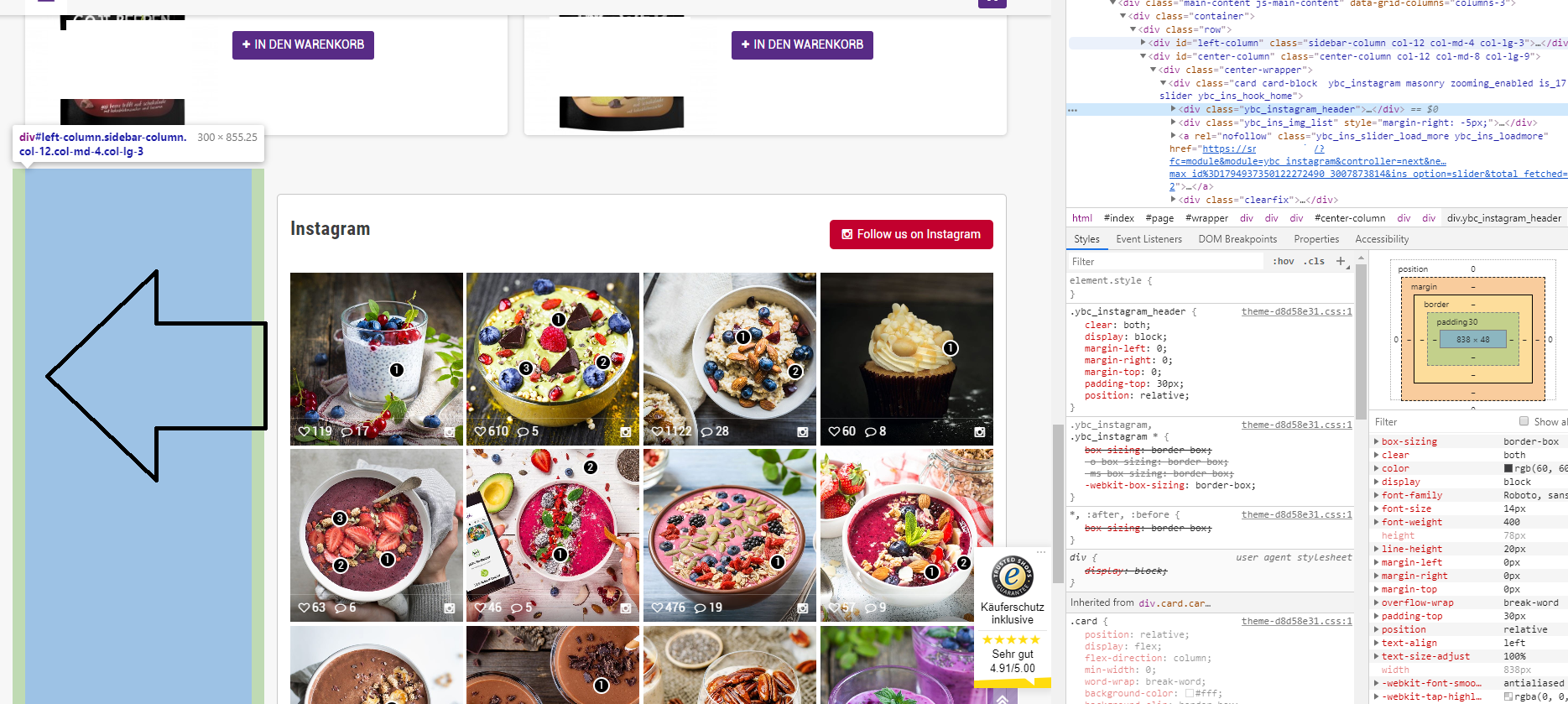Image resolution: width=1568 pixels, height=704 pixels.
Task: Click product marker 1 on the cupcake photo
Action: click(x=951, y=347)
